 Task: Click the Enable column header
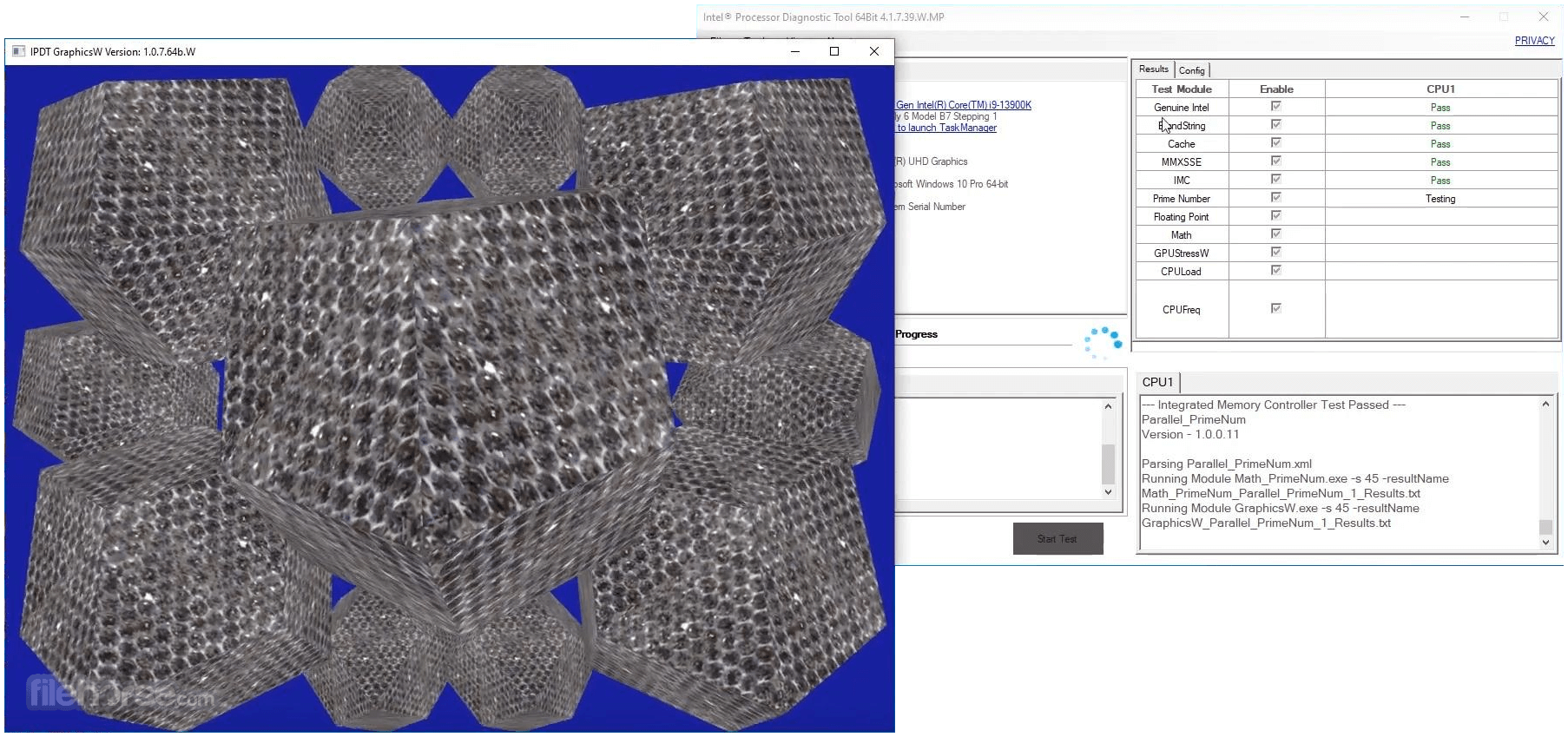coord(1276,89)
